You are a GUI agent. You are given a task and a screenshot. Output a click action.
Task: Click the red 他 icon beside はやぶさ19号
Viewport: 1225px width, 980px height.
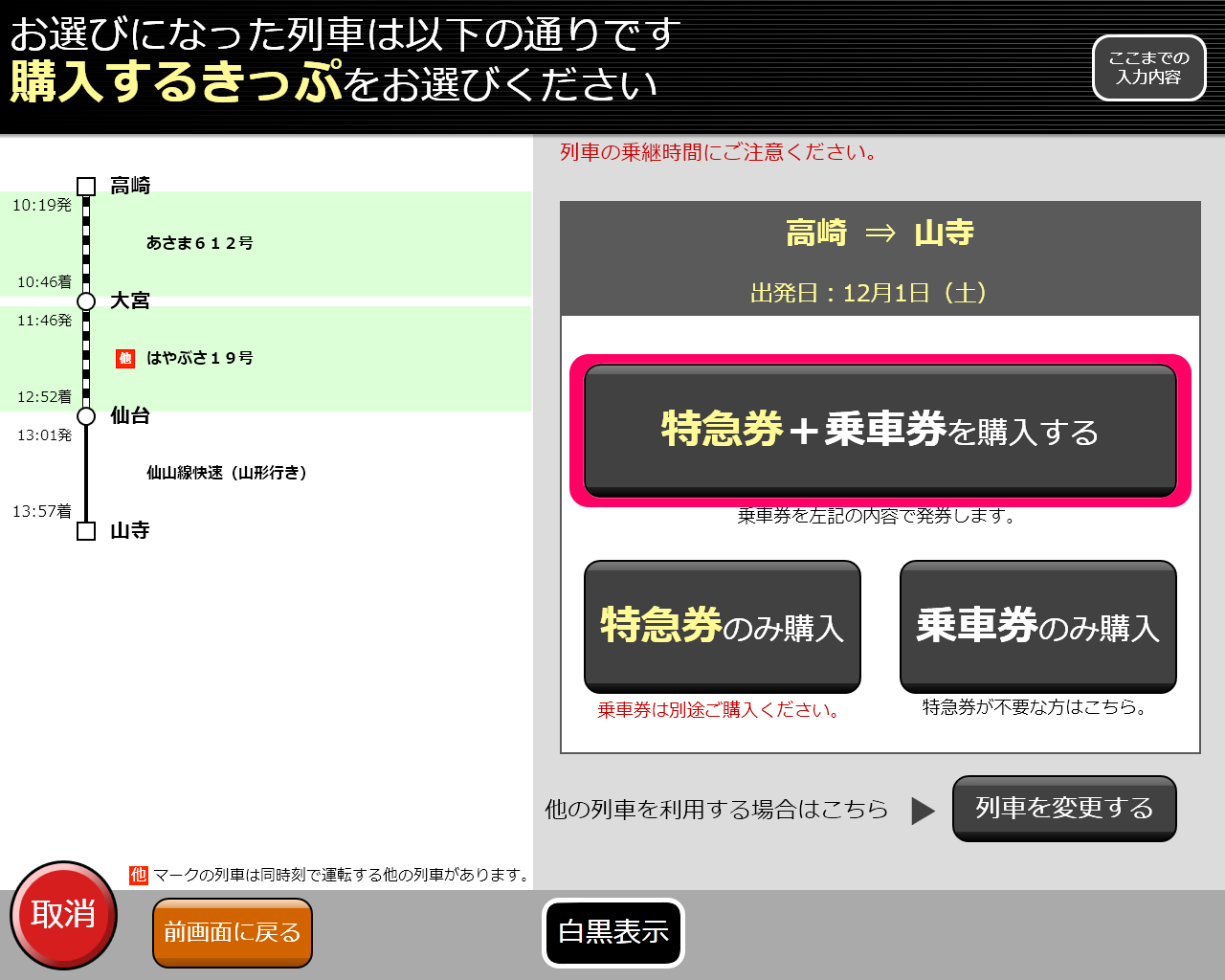(x=125, y=358)
